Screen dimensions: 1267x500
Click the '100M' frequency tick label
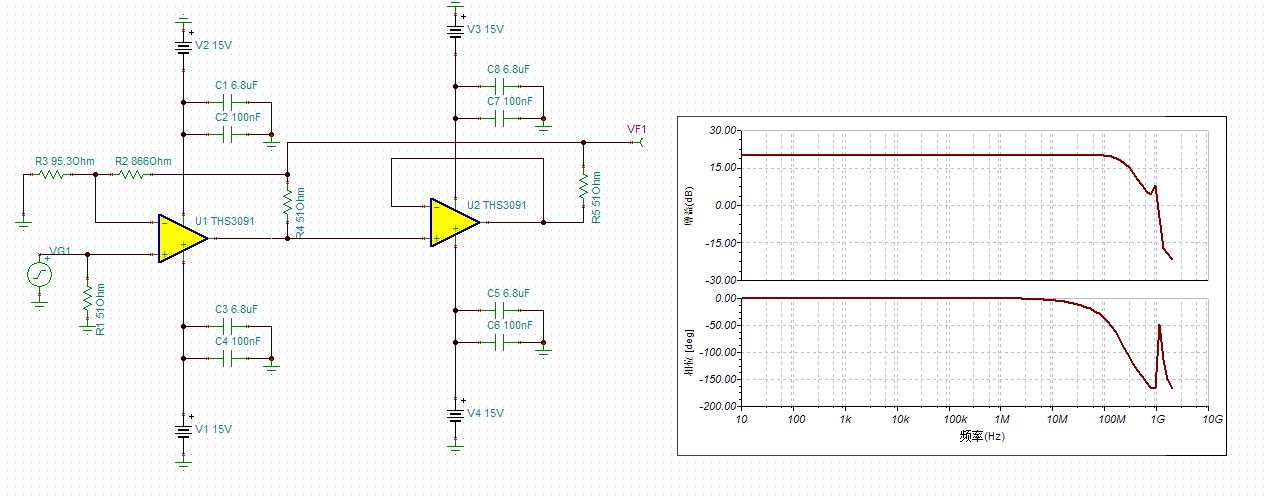pos(1105,421)
